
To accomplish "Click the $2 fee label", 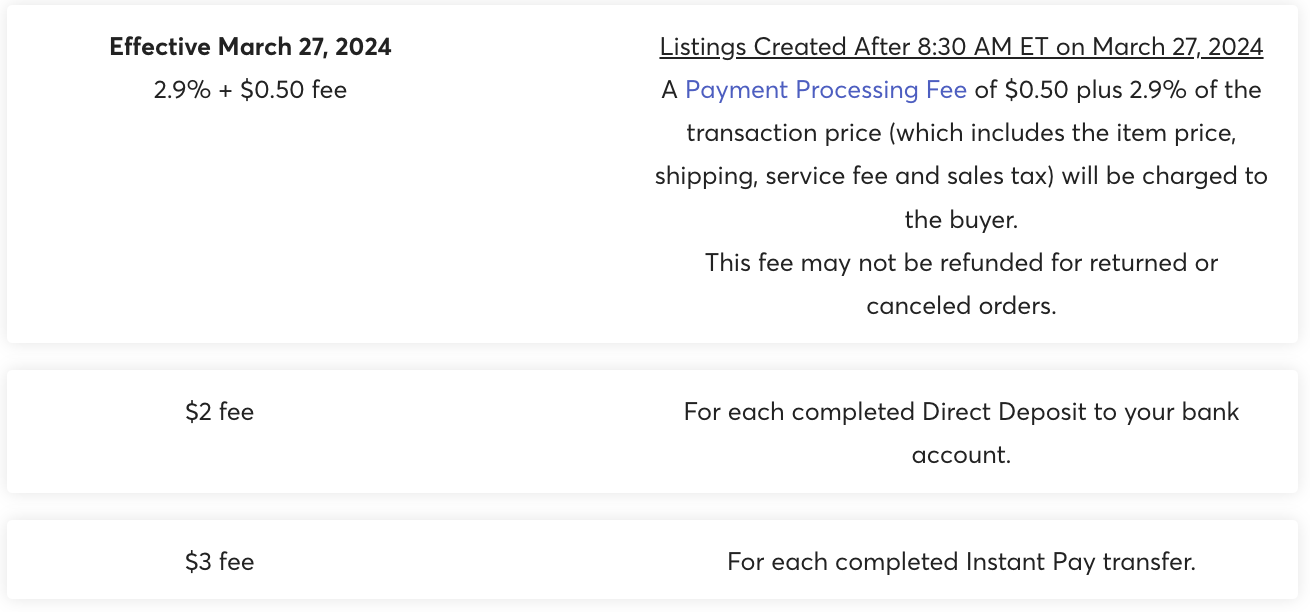I will pyautogui.click(x=220, y=412).
